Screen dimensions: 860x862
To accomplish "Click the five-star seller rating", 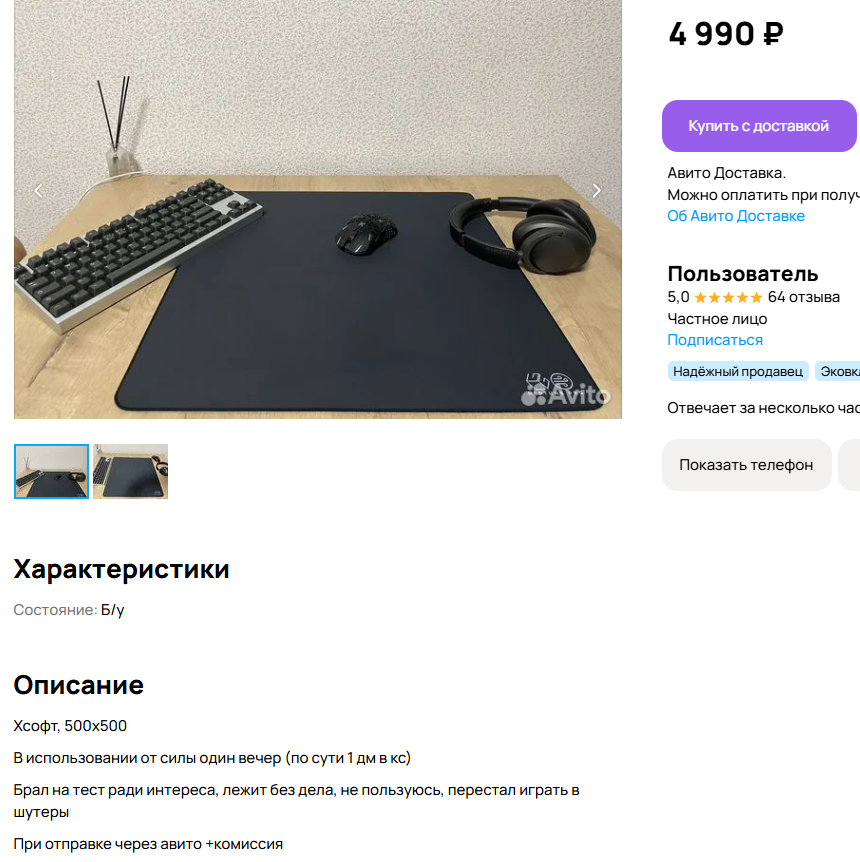I will click(728, 297).
